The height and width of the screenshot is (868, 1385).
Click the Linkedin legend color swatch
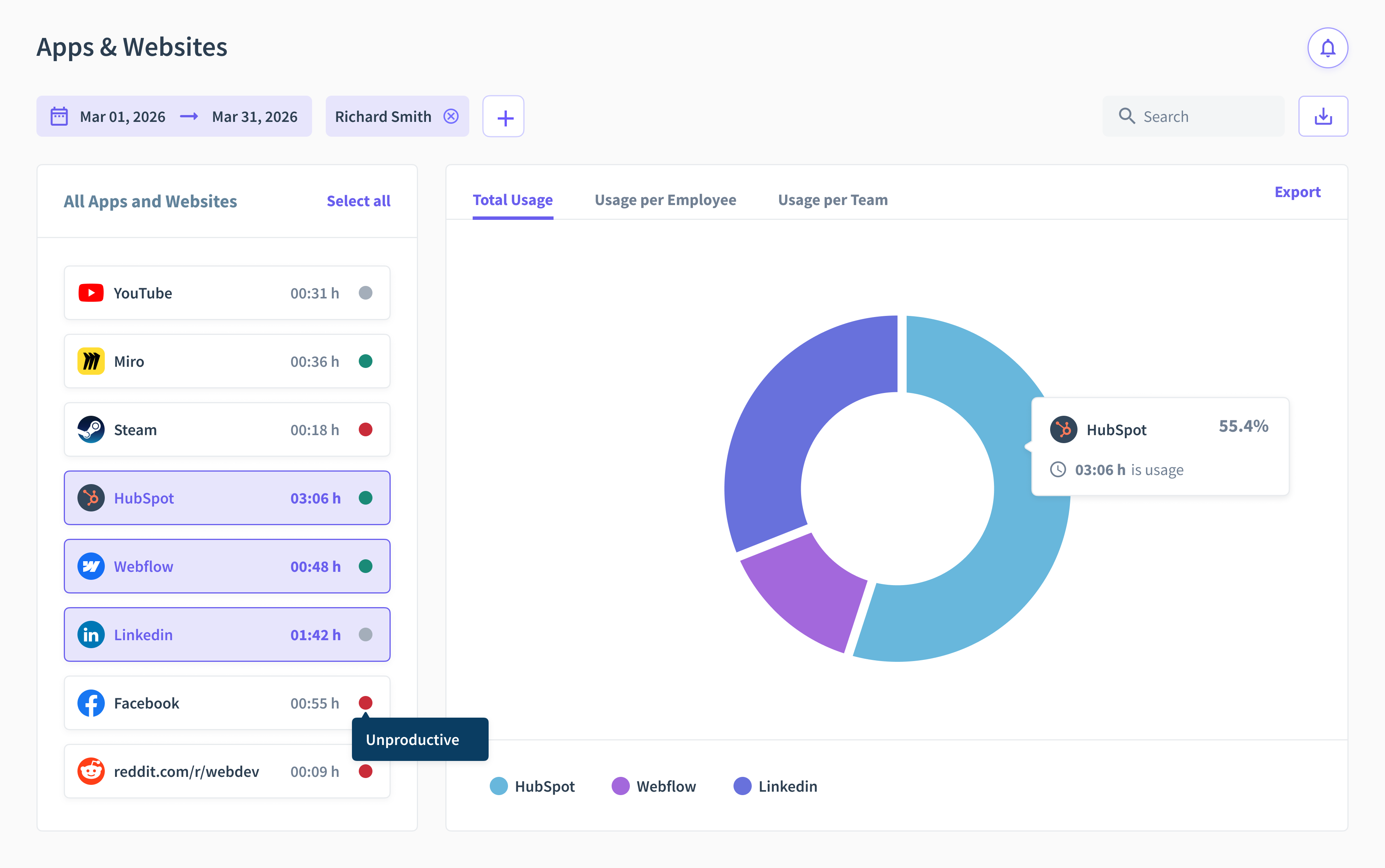point(742,786)
